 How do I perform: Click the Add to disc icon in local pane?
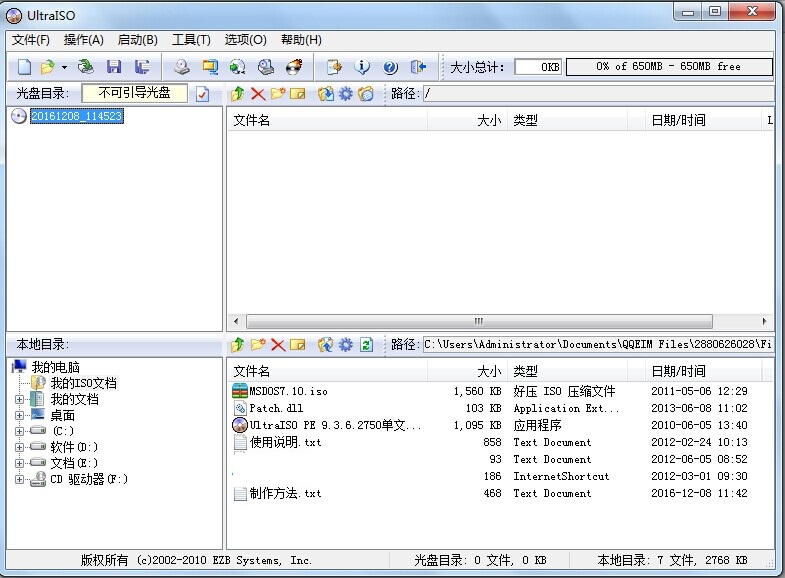coord(325,345)
